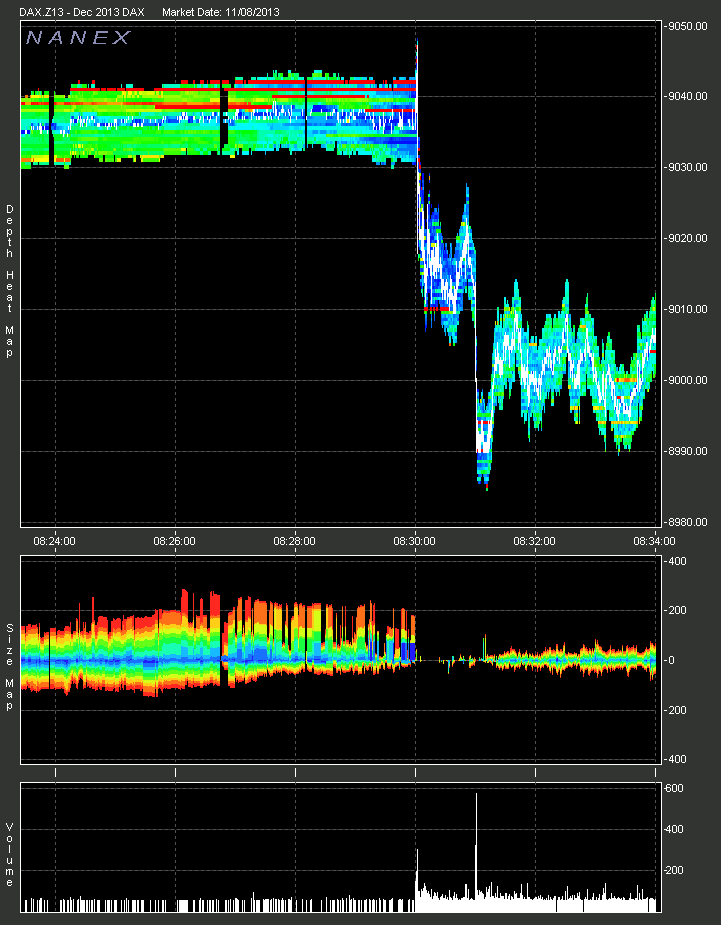721x925 pixels.
Task: Click the Size Map 200 upper axis label
Action: tap(677, 611)
